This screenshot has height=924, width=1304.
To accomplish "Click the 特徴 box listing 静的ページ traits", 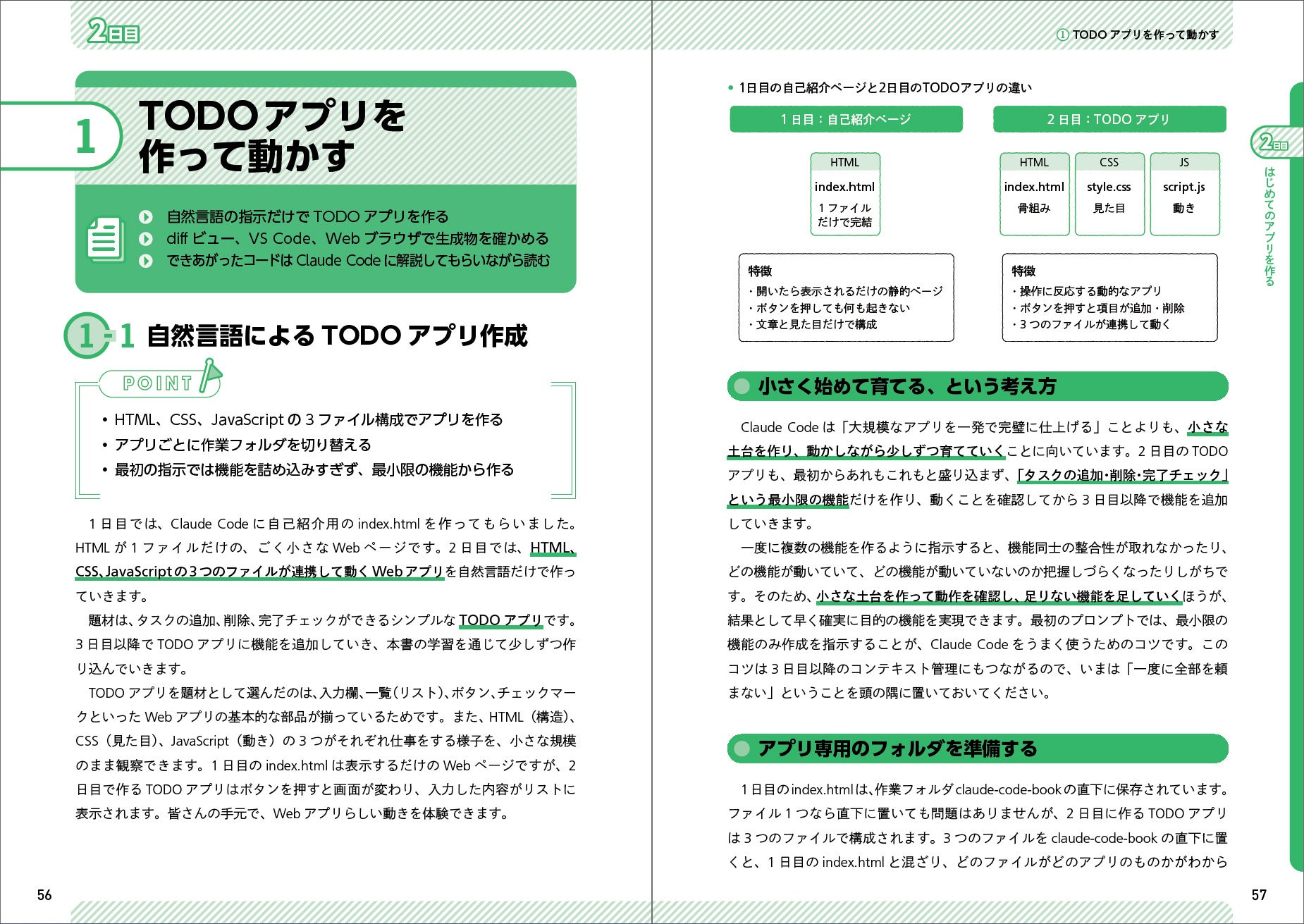I will click(x=846, y=297).
